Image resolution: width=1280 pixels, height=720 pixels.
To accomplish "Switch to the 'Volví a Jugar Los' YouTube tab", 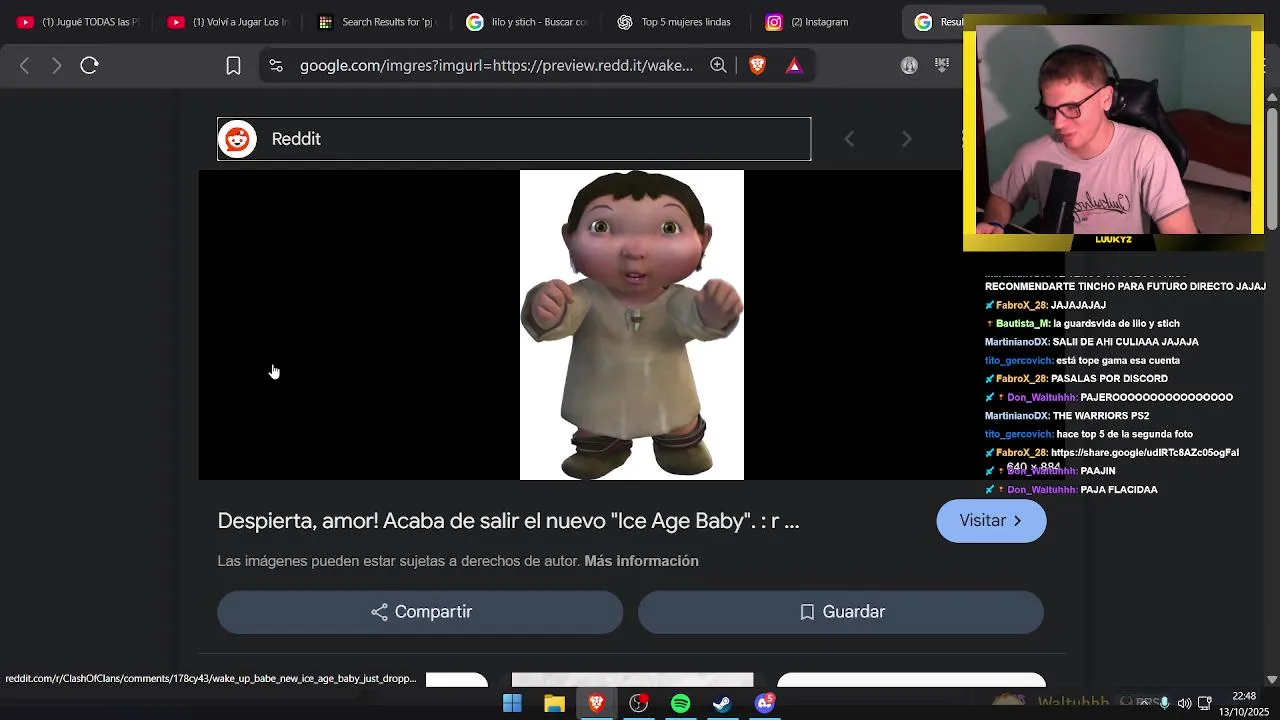I will tap(228, 22).
